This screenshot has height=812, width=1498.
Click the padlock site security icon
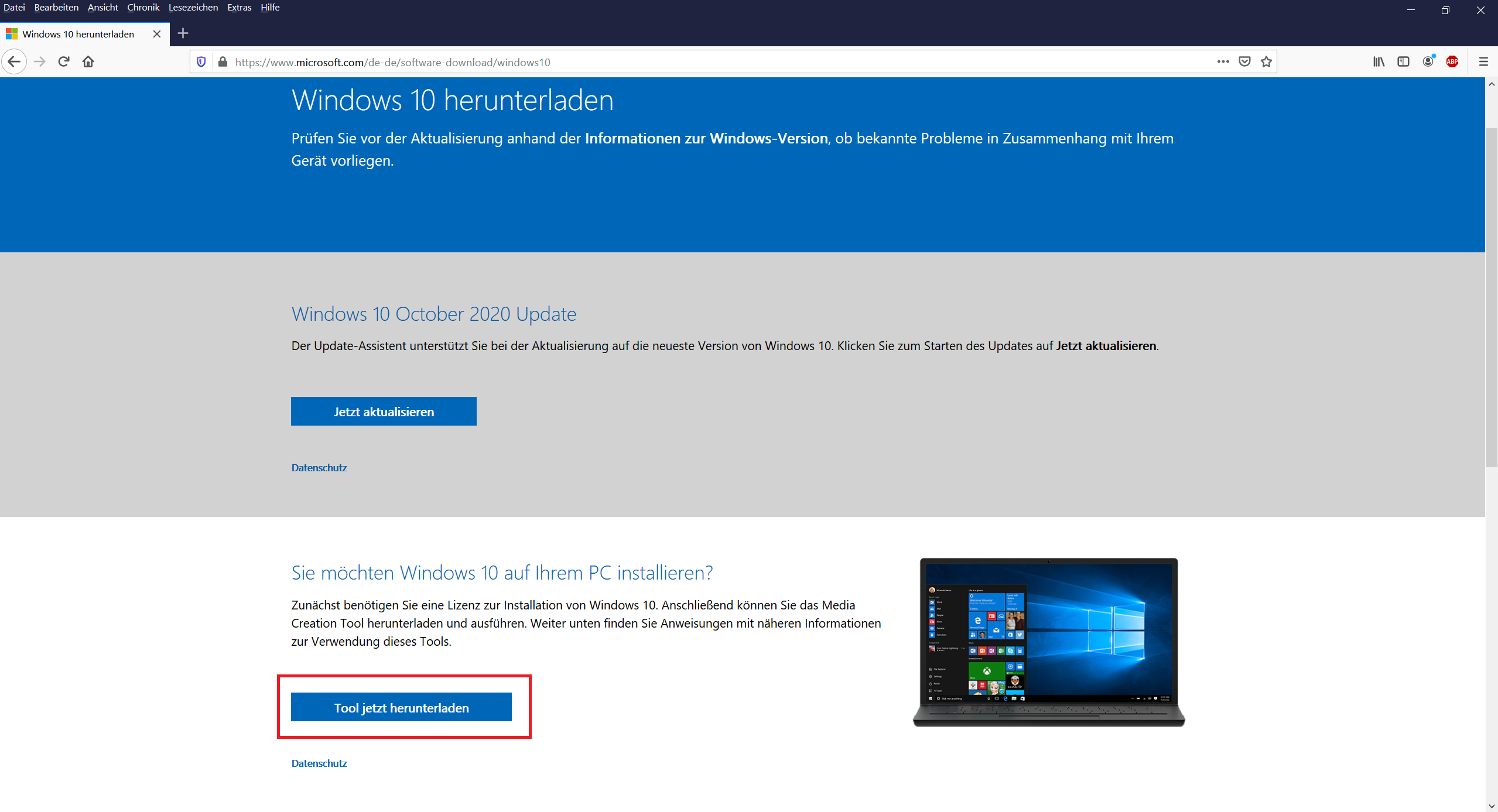(x=223, y=62)
